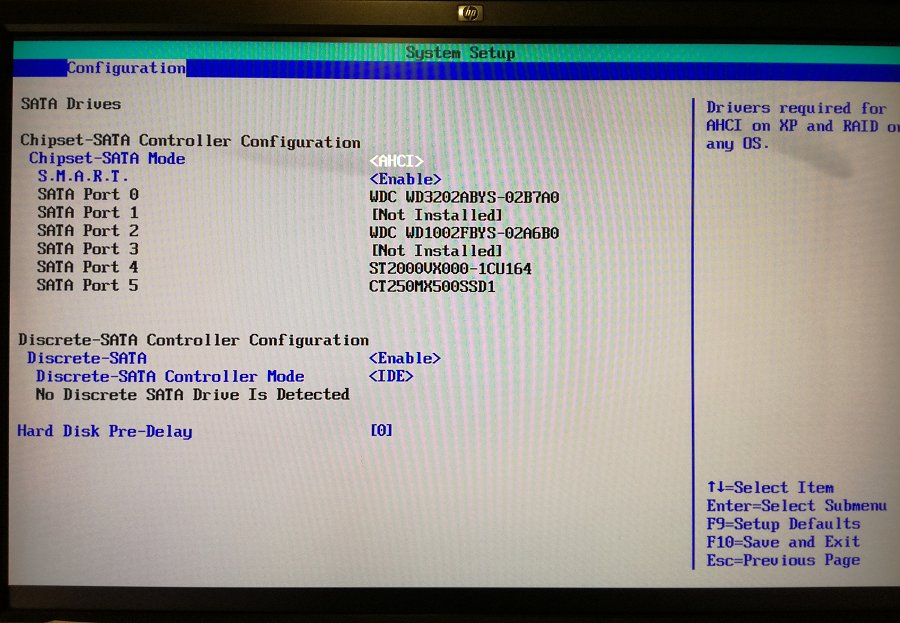Click the System Setup title
The width and height of the screenshot is (900, 623).
[x=460, y=53]
